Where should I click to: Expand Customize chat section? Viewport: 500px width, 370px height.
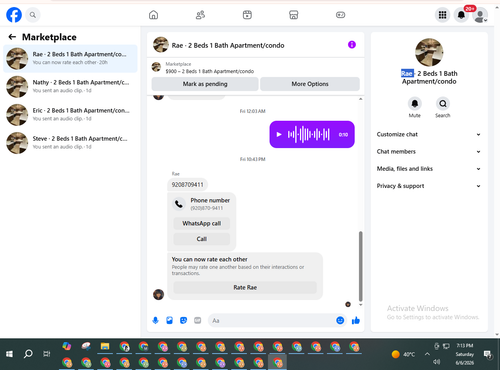(x=429, y=134)
